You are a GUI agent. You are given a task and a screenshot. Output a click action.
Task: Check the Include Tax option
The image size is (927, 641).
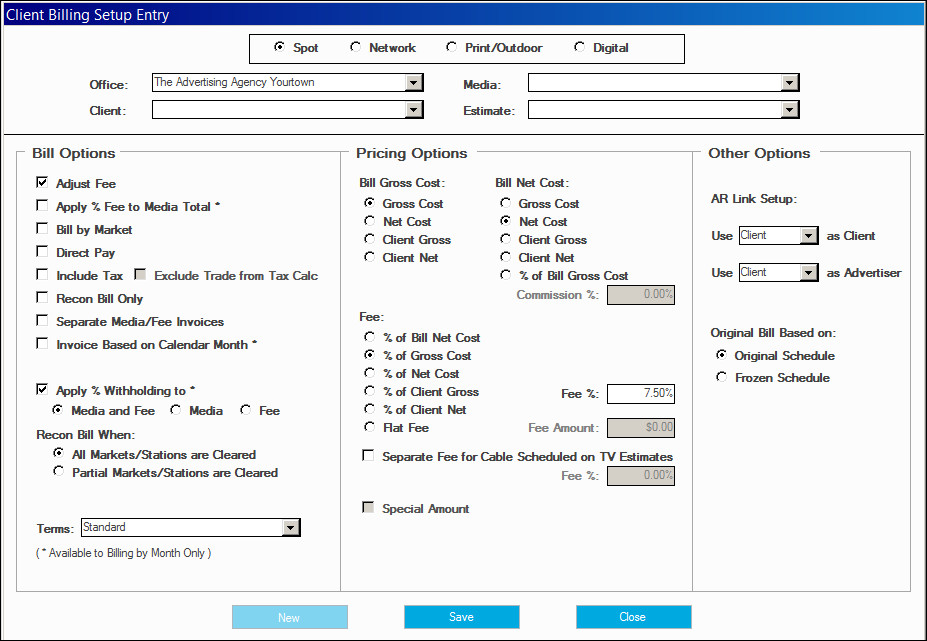(x=42, y=275)
